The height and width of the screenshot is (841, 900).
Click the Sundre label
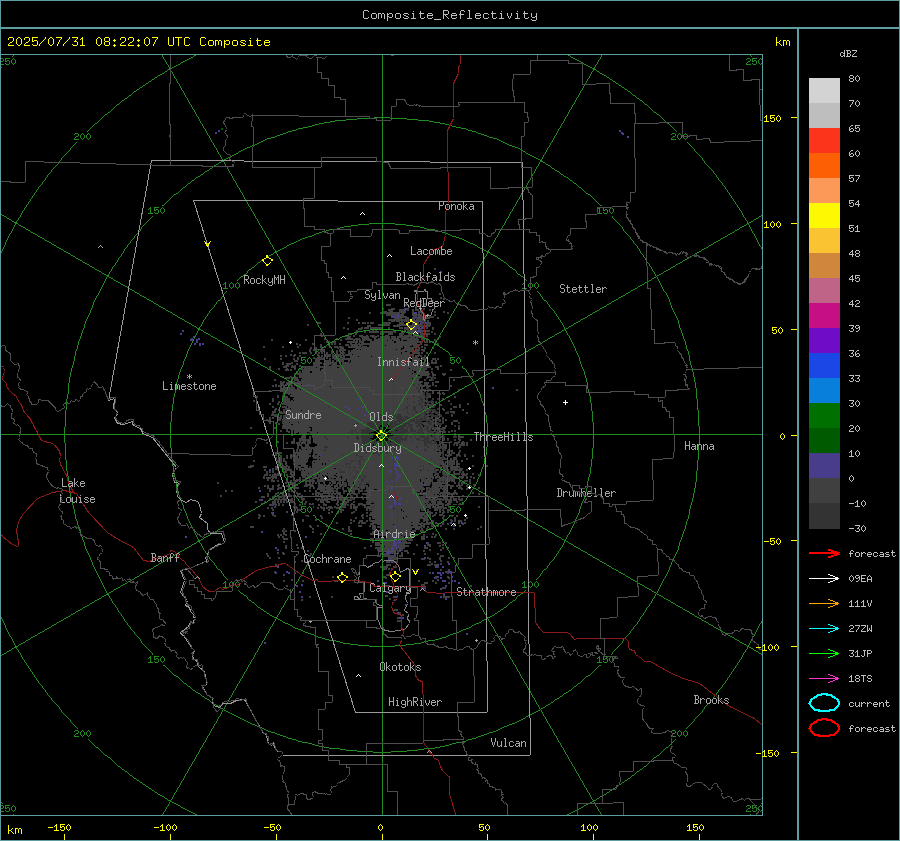tap(303, 414)
